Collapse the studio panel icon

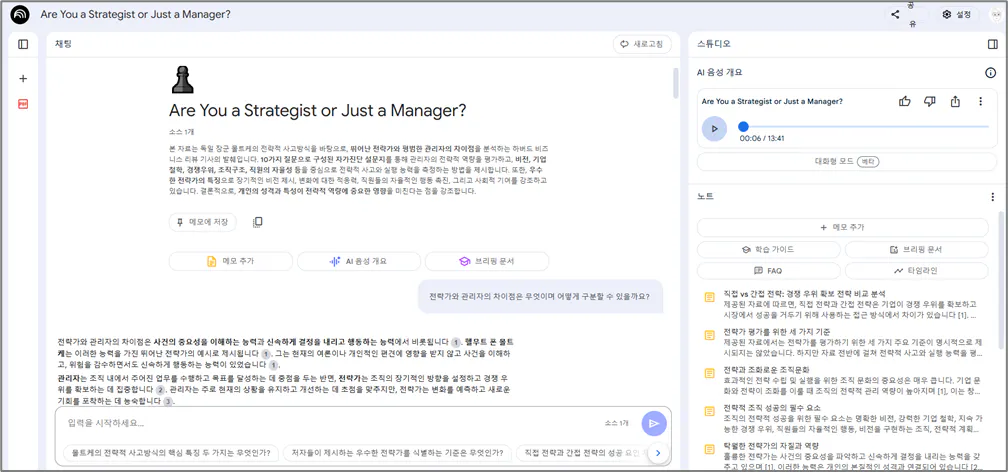tap(993, 44)
